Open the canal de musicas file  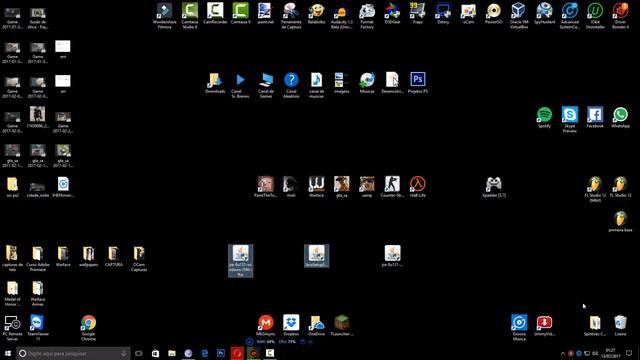(x=316, y=85)
